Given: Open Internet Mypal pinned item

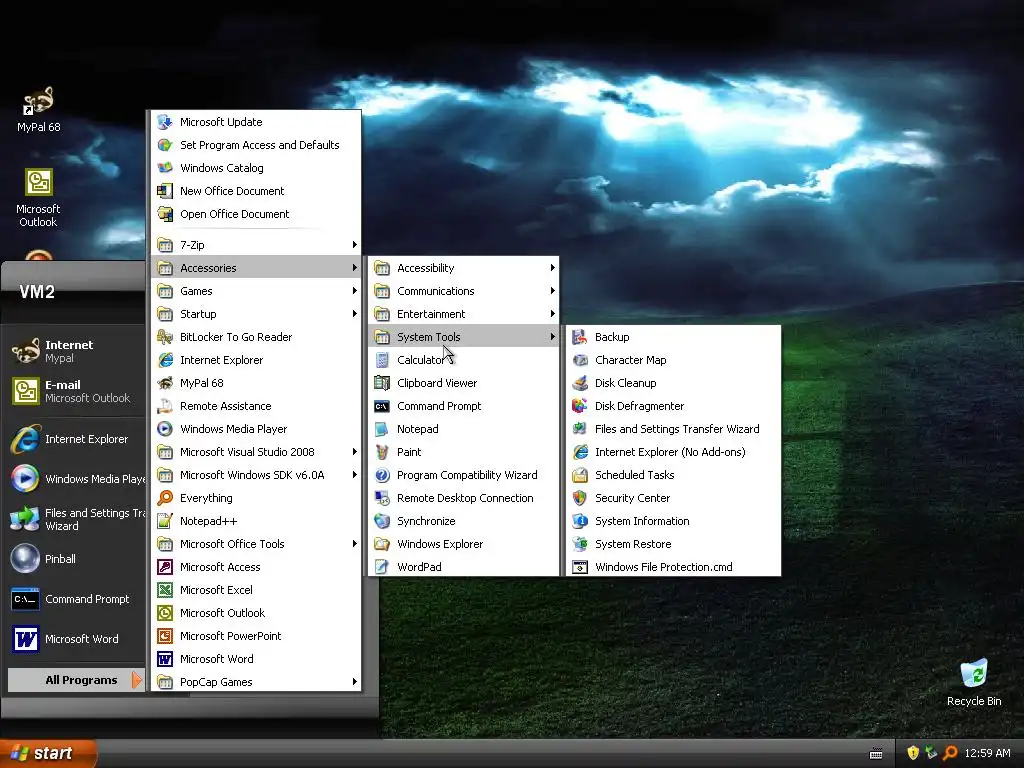Looking at the screenshot, I should tap(74, 351).
